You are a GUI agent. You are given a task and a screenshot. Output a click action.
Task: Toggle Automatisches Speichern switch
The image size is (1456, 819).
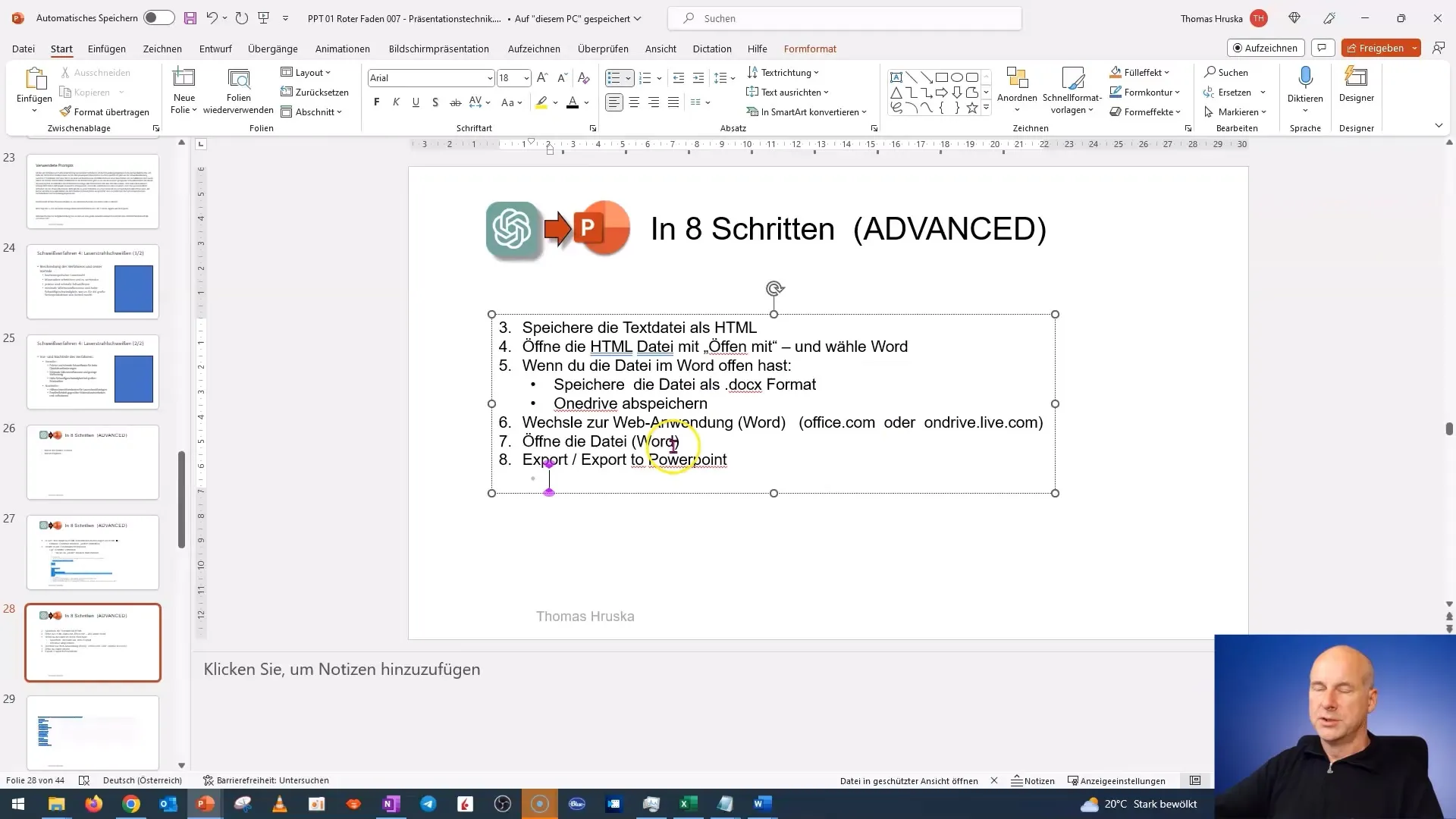pos(156,18)
